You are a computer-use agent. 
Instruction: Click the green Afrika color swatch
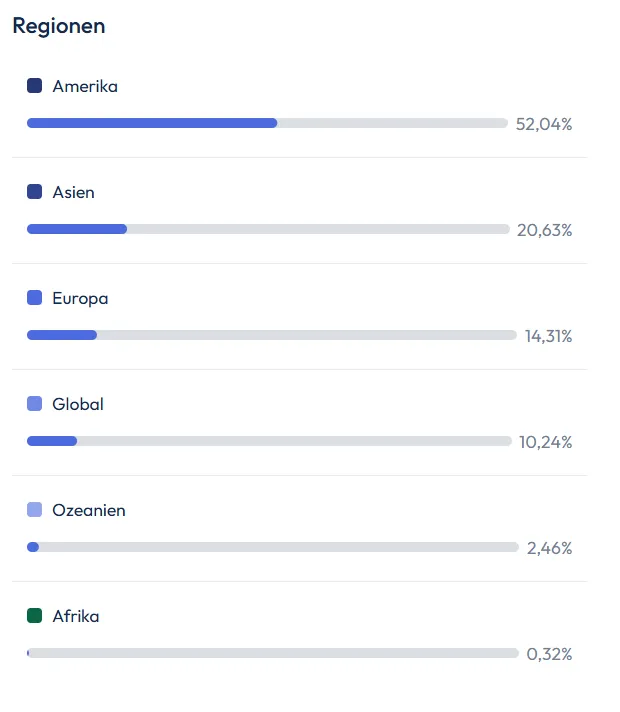point(35,615)
